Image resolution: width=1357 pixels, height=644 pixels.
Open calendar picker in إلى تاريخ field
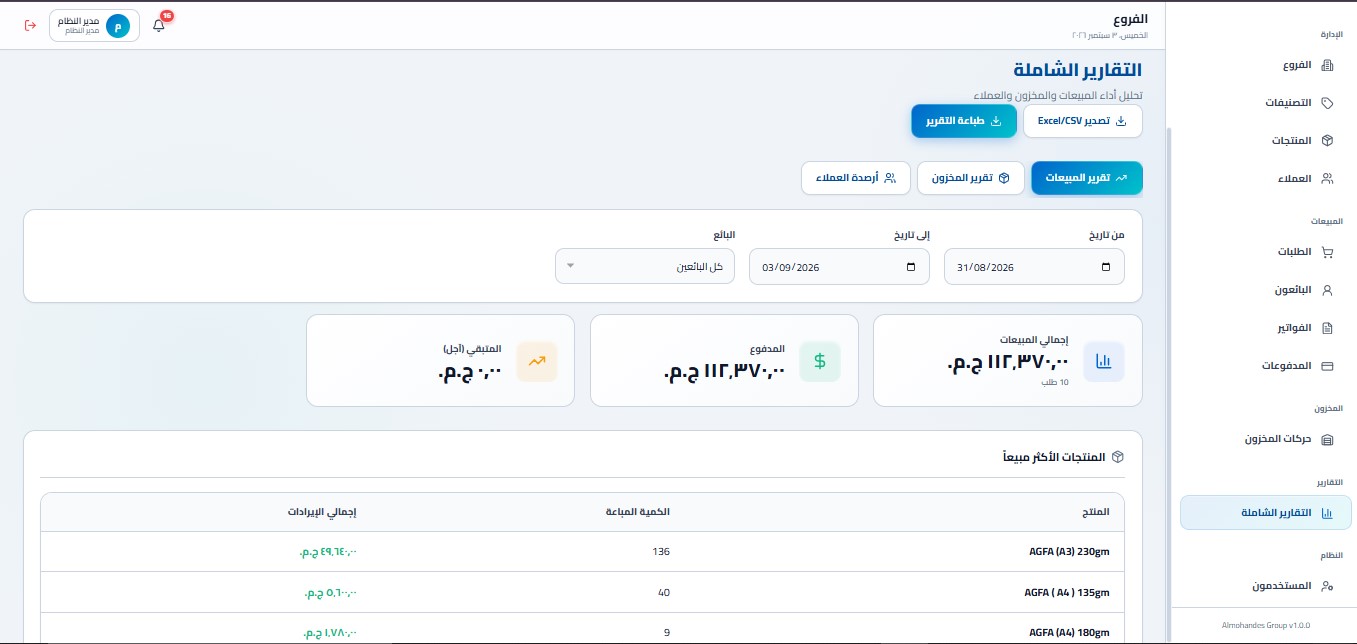[x=910, y=267]
